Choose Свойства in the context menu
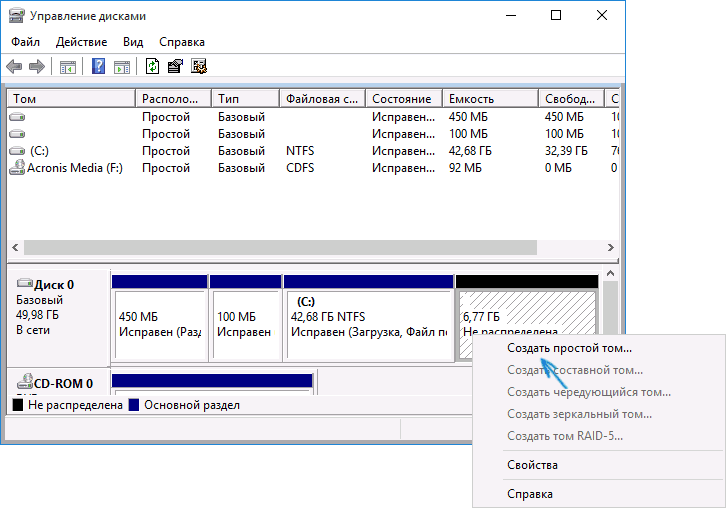The image size is (726, 508). tap(532, 465)
